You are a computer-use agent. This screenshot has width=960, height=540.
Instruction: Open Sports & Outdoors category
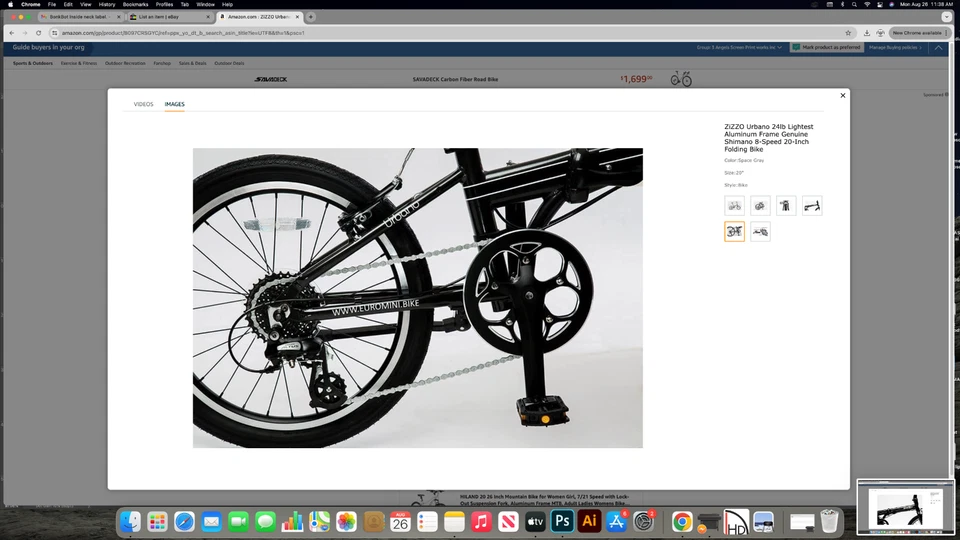tap(32, 63)
